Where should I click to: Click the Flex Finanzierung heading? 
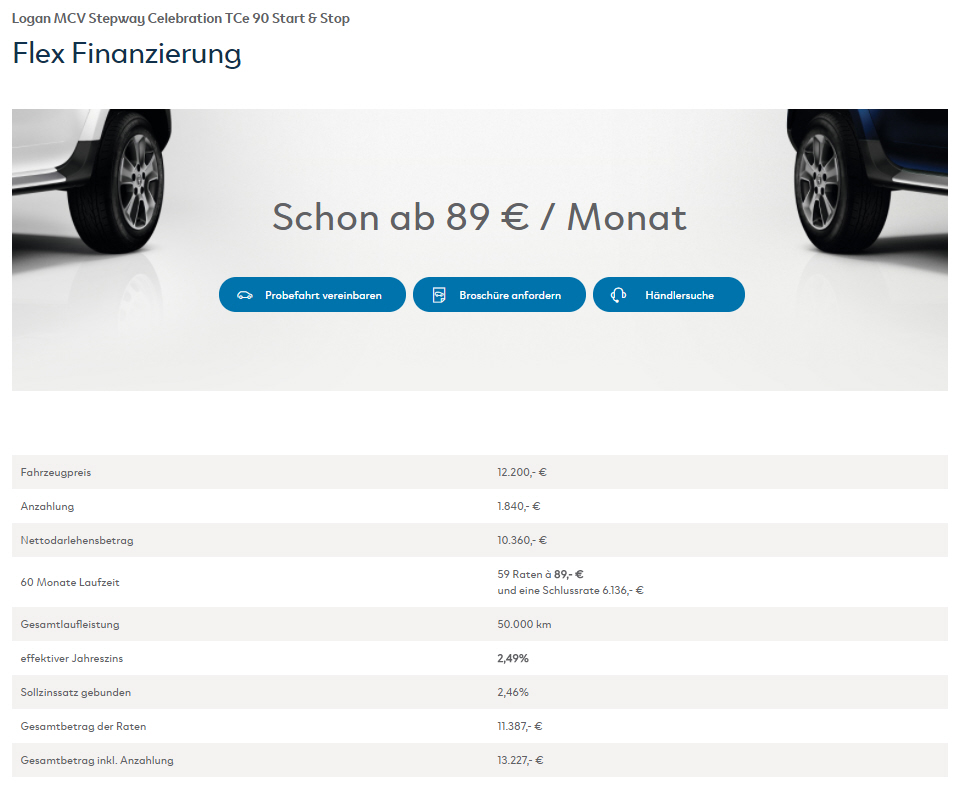click(x=127, y=53)
